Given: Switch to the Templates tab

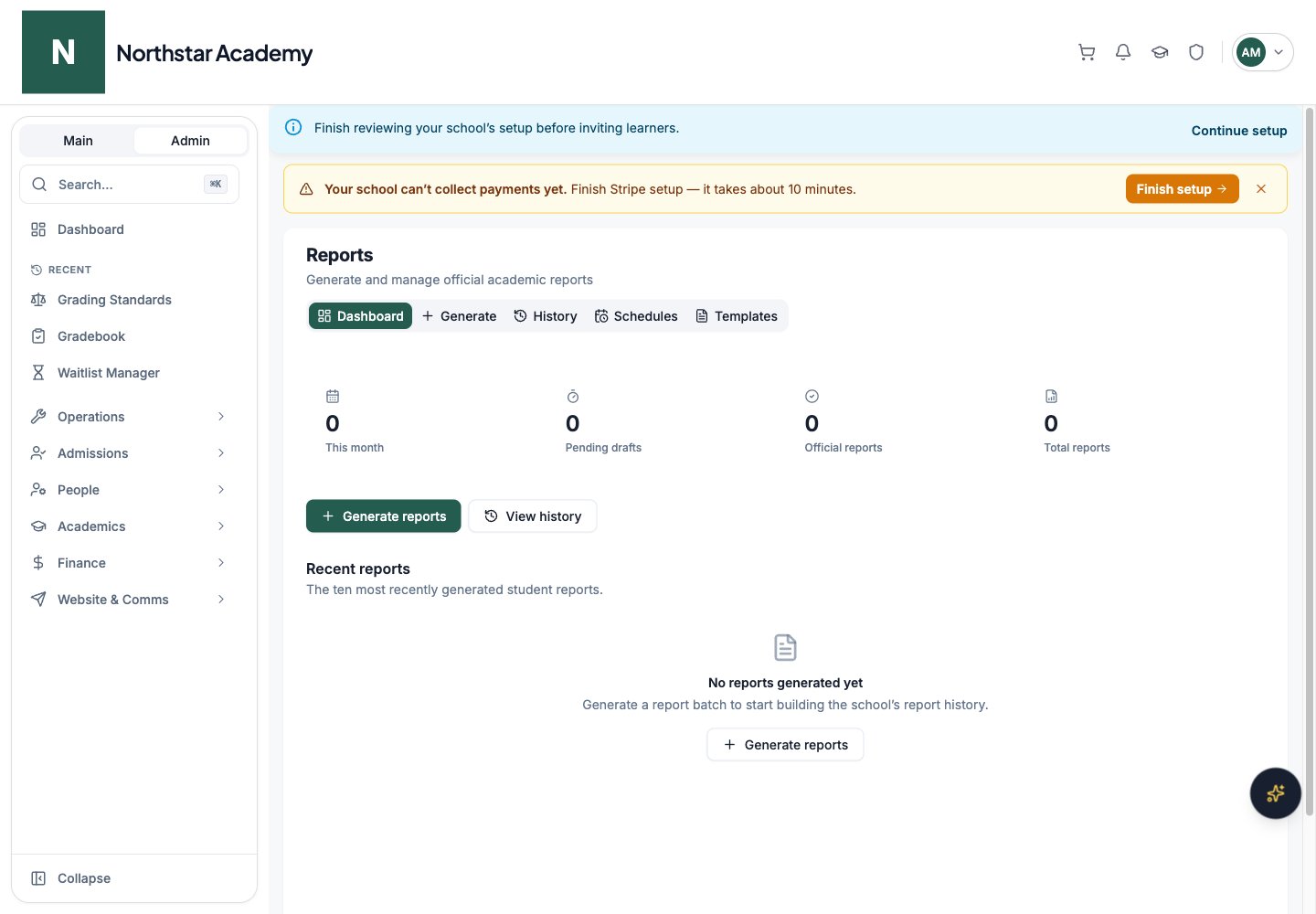Looking at the screenshot, I should [x=737, y=316].
